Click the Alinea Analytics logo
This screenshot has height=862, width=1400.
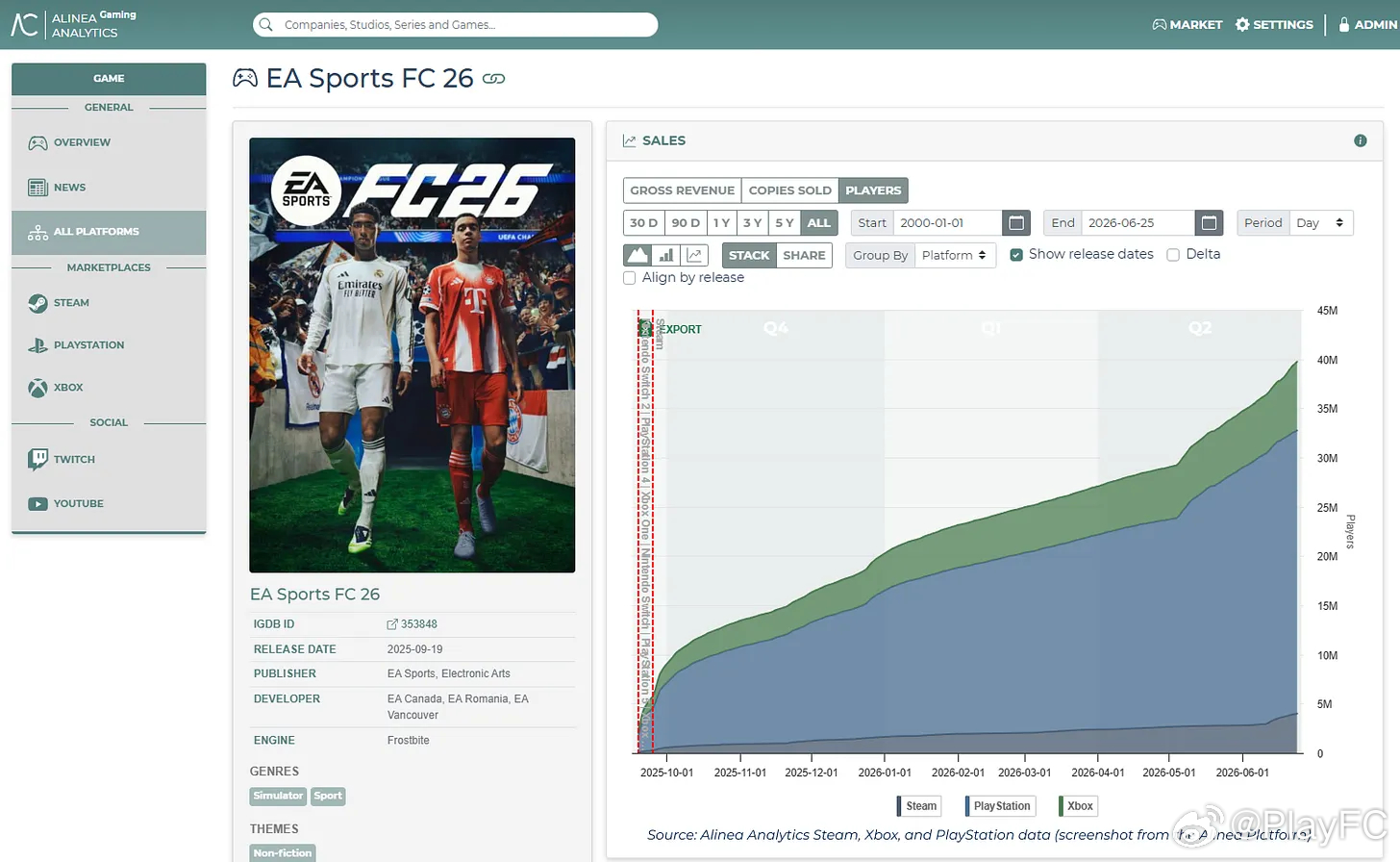tap(73, 24)
